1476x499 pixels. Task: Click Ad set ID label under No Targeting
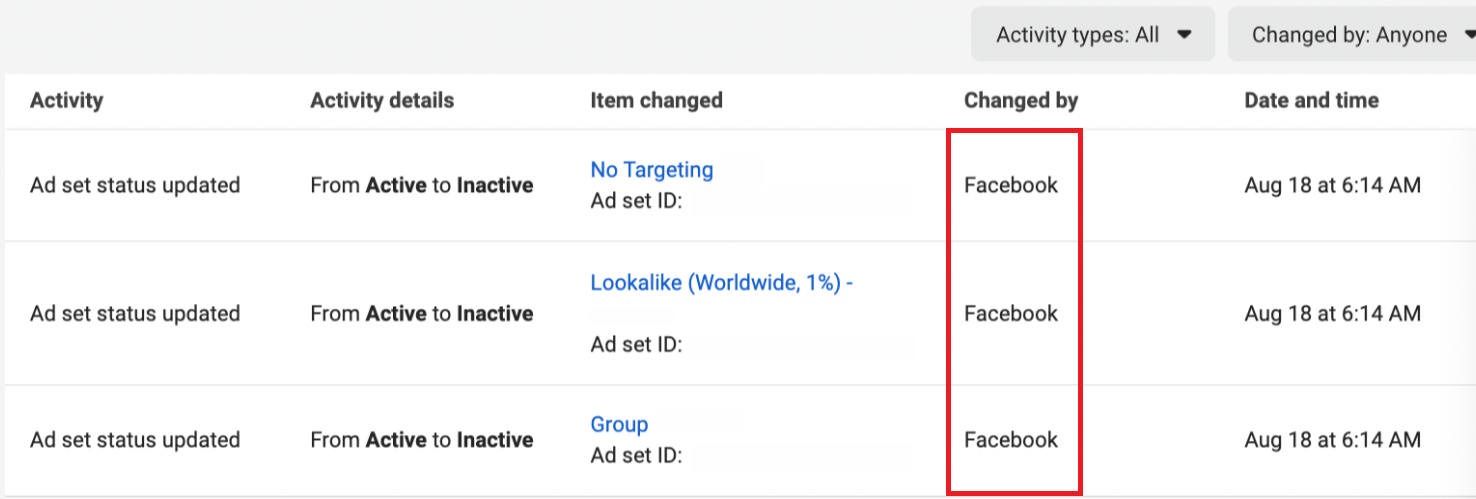(636, 200)
